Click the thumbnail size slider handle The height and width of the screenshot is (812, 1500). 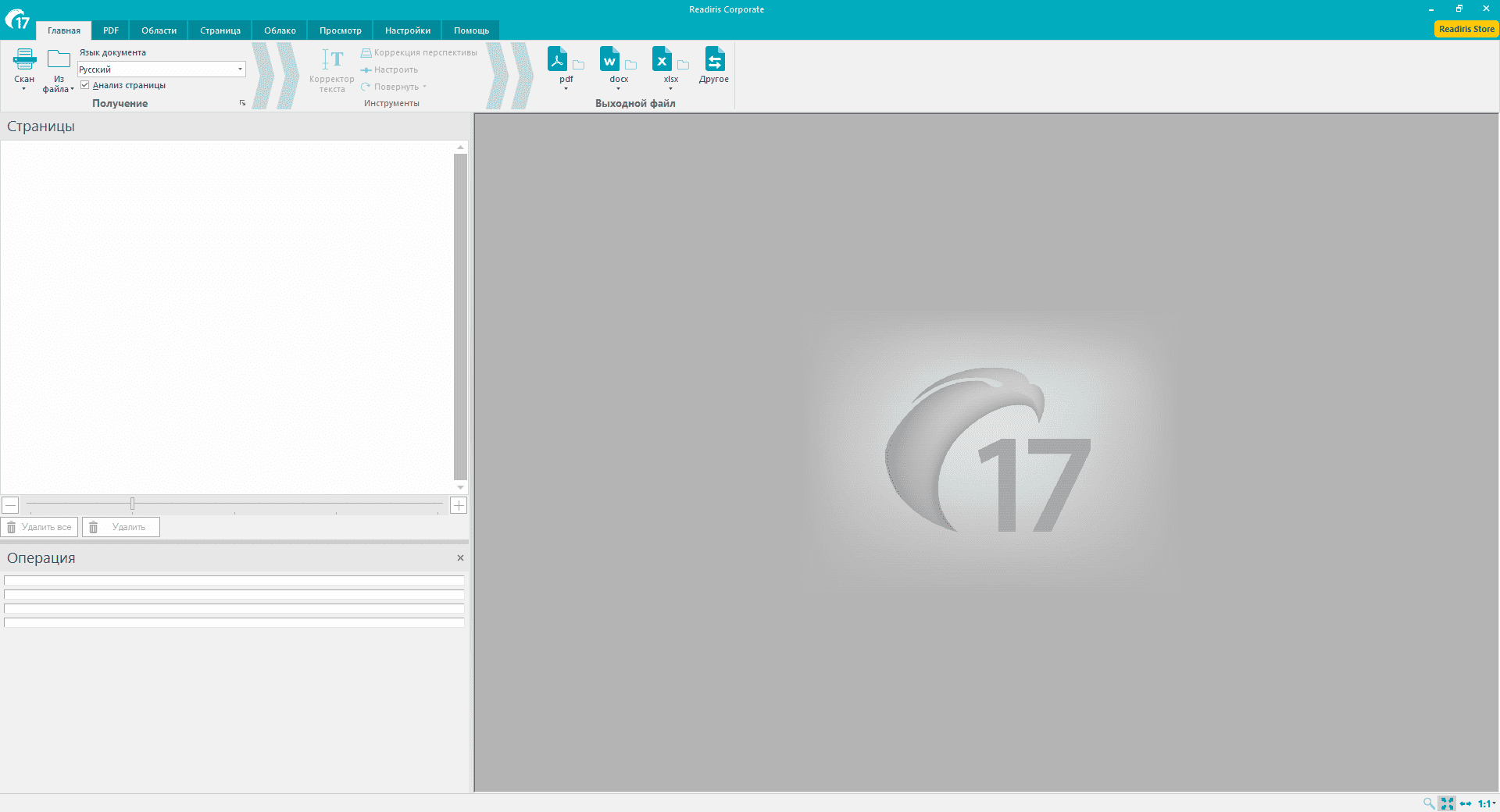[x=132, y=504]
